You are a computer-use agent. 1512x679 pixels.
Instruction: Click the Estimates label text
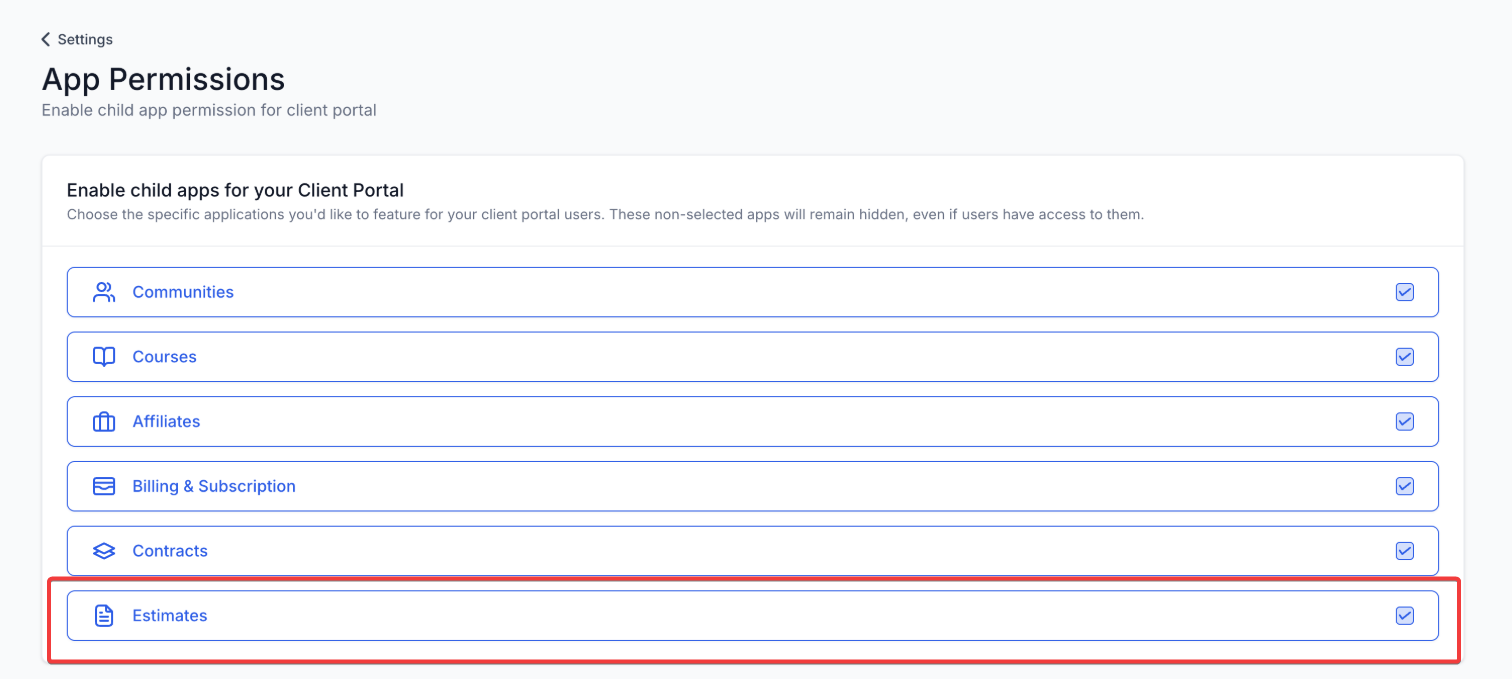click(170, 616)
